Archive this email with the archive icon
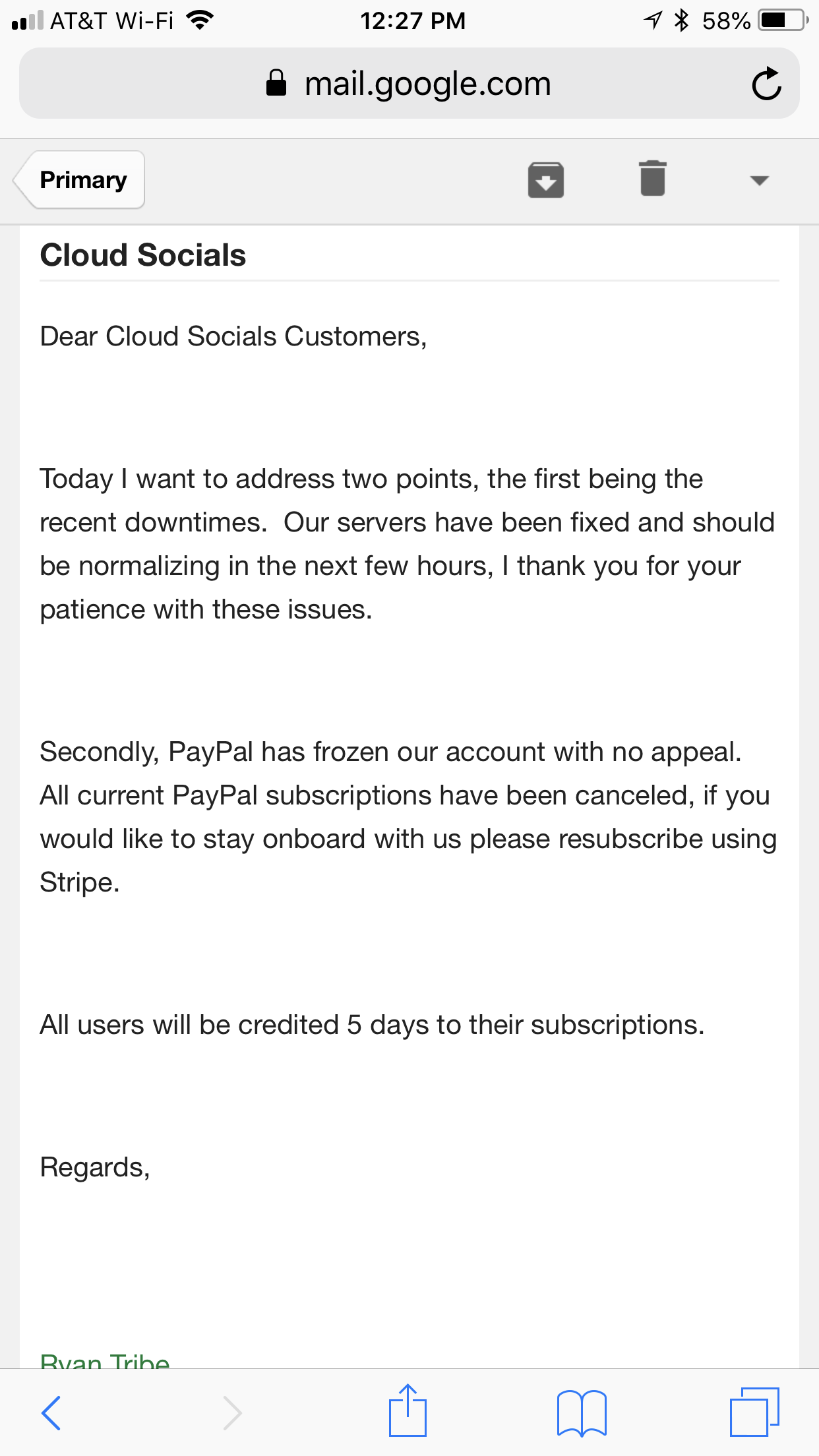Viewport: 819px width, 1456px height. tap(545, 180)
